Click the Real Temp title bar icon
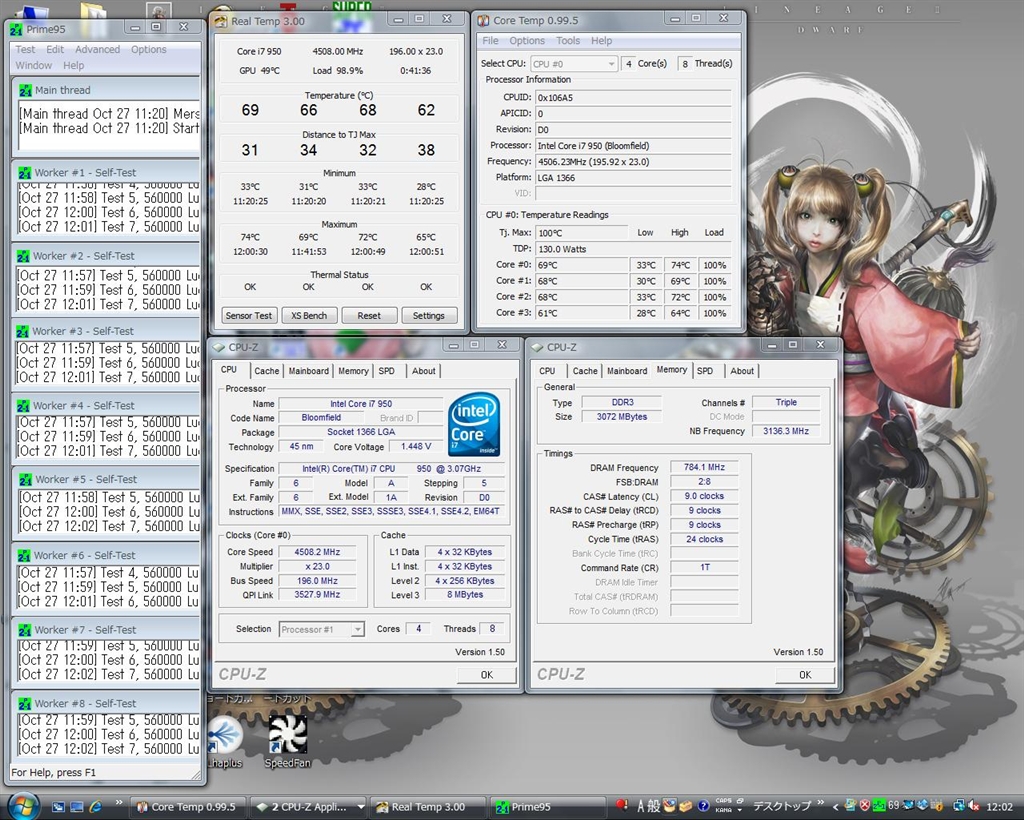1024x820 pixels. (221, 20)
